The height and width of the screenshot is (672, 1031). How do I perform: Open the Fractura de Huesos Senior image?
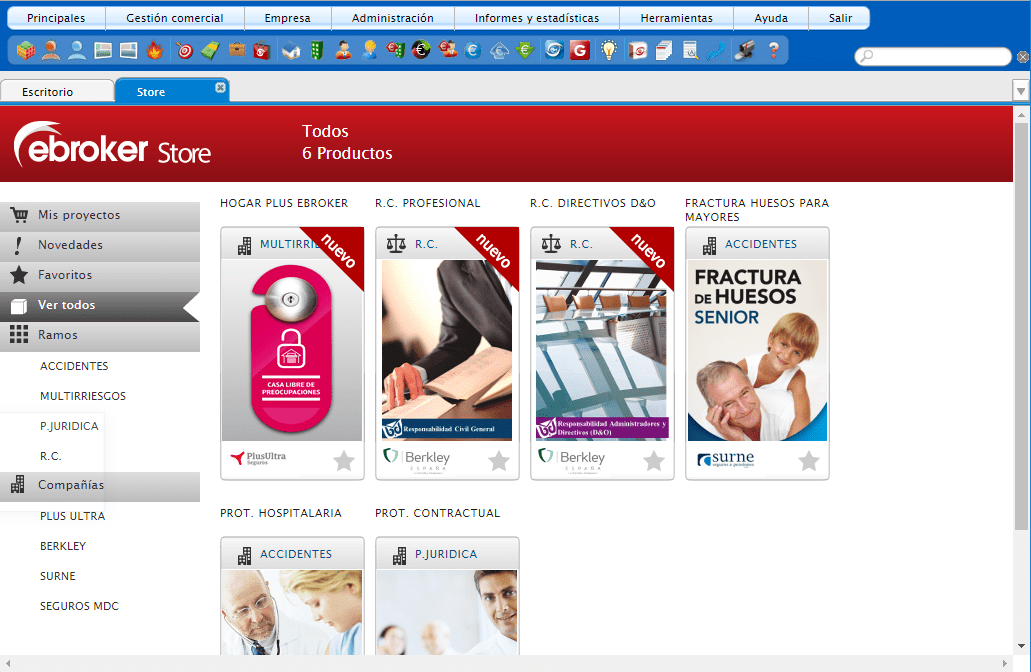click(x=757, y=350)
